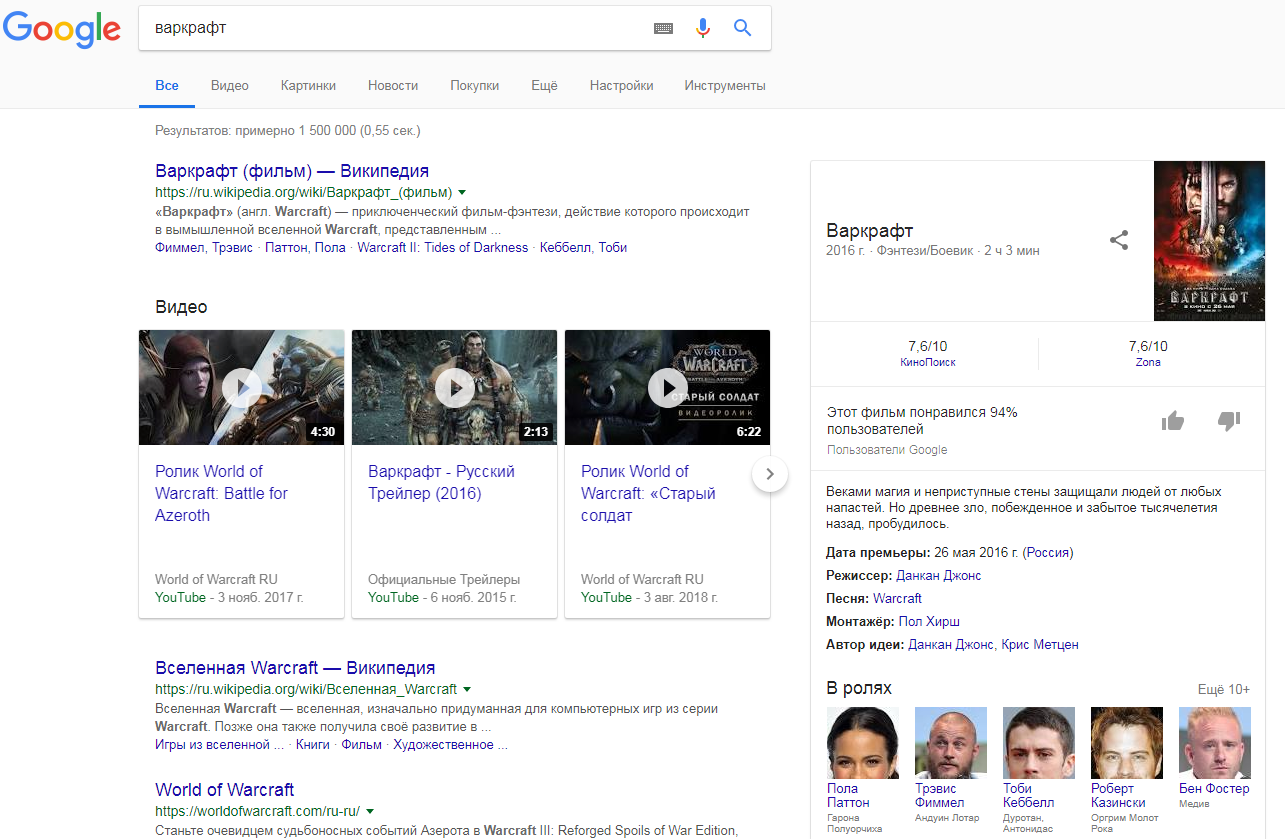Follow the Фильм sitelink
This screenshot has width=1285, height=839.
(362, 745)
